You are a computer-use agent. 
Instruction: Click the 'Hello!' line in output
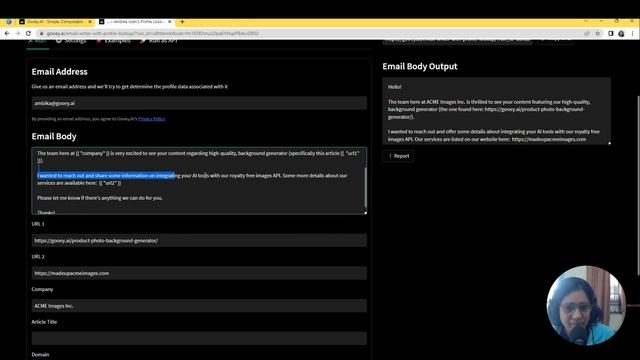coord(394,87)
